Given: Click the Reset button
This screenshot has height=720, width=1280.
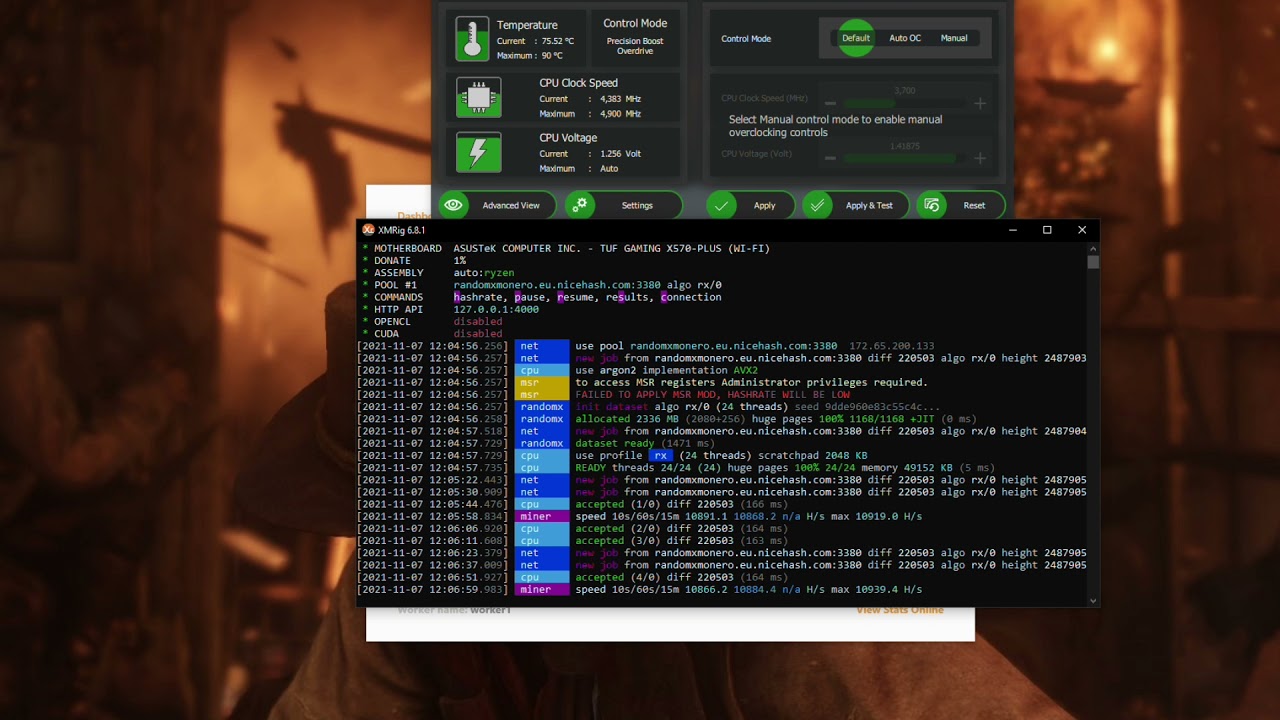Looking at the screenshot, I should pyautogui.click(x=960, y=205).
